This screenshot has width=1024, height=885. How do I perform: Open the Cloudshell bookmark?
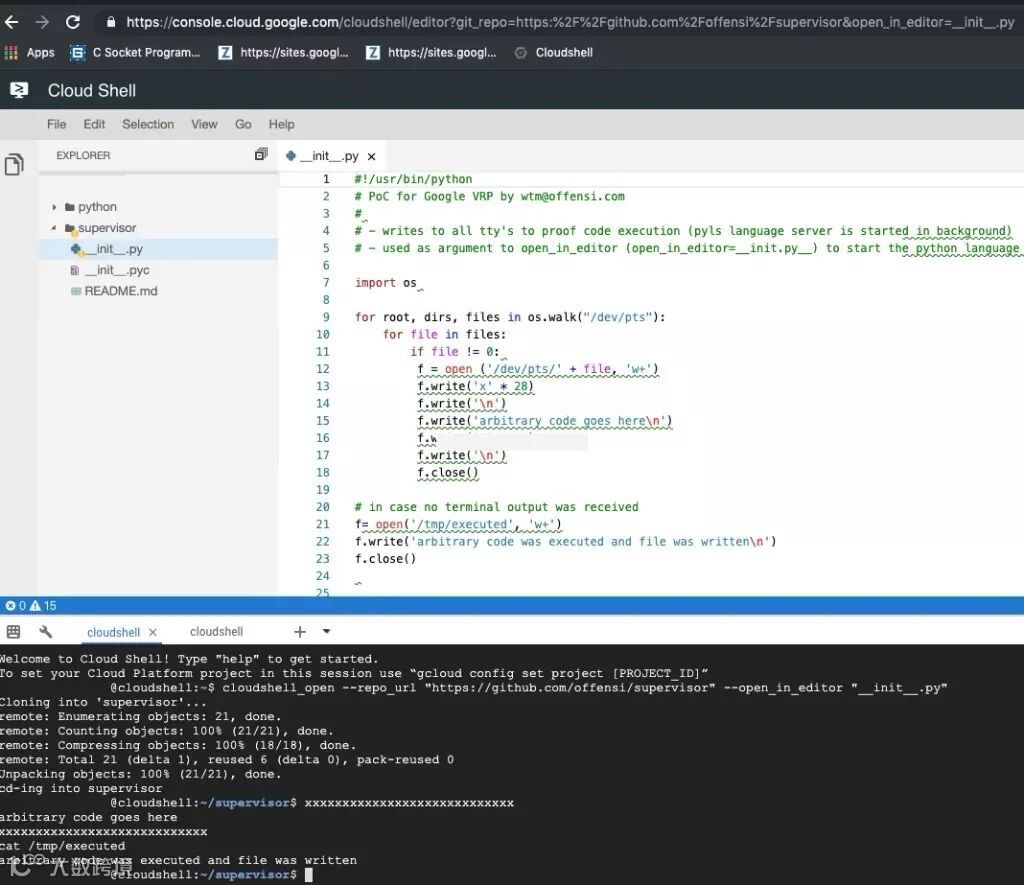(554, 52)
